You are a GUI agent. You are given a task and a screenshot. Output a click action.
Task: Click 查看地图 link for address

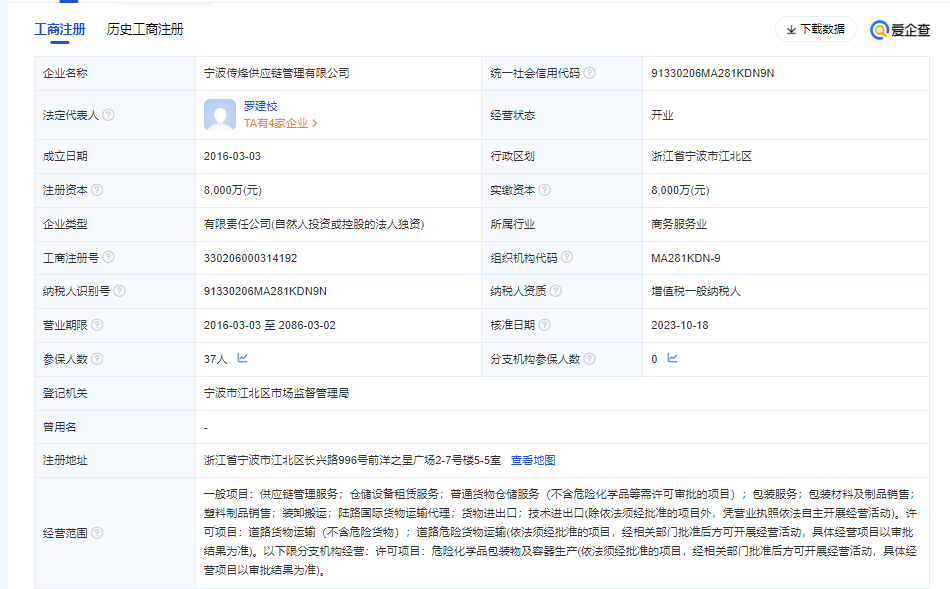[x=533, y=460]
